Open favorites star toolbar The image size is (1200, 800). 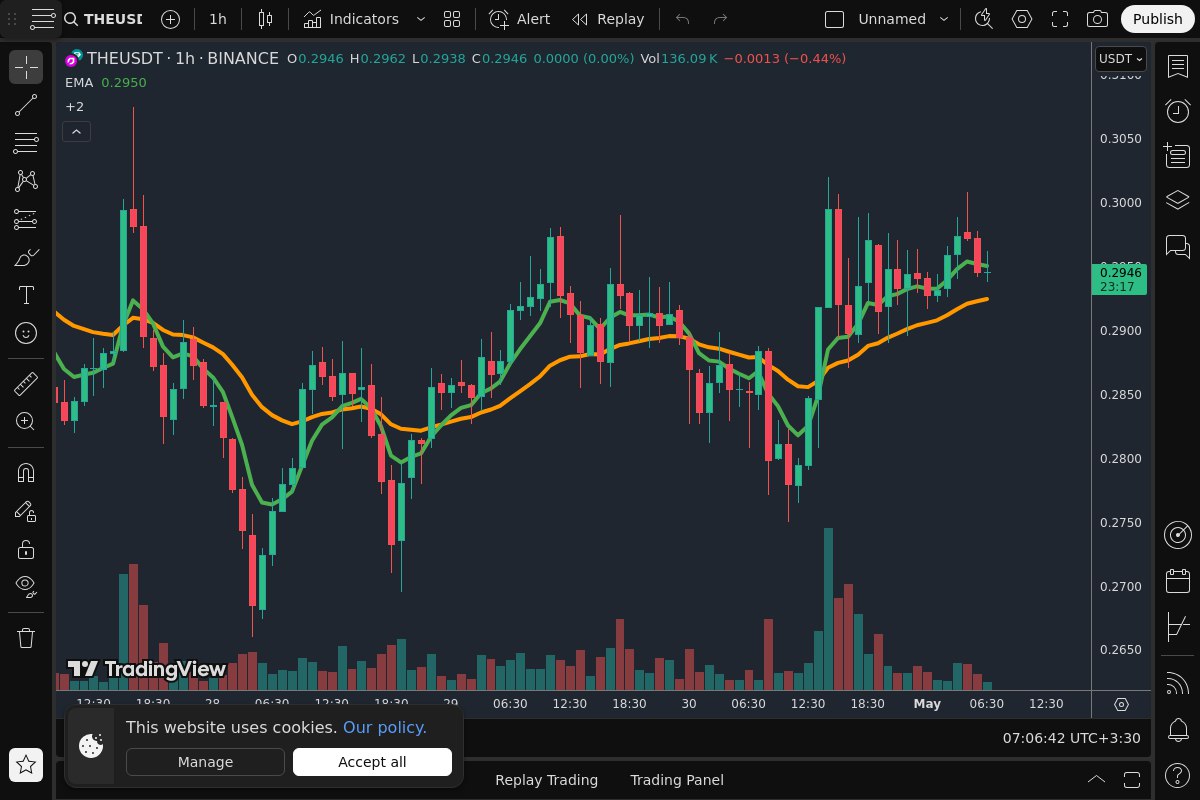pyautogui.click(x=26, y=765)
